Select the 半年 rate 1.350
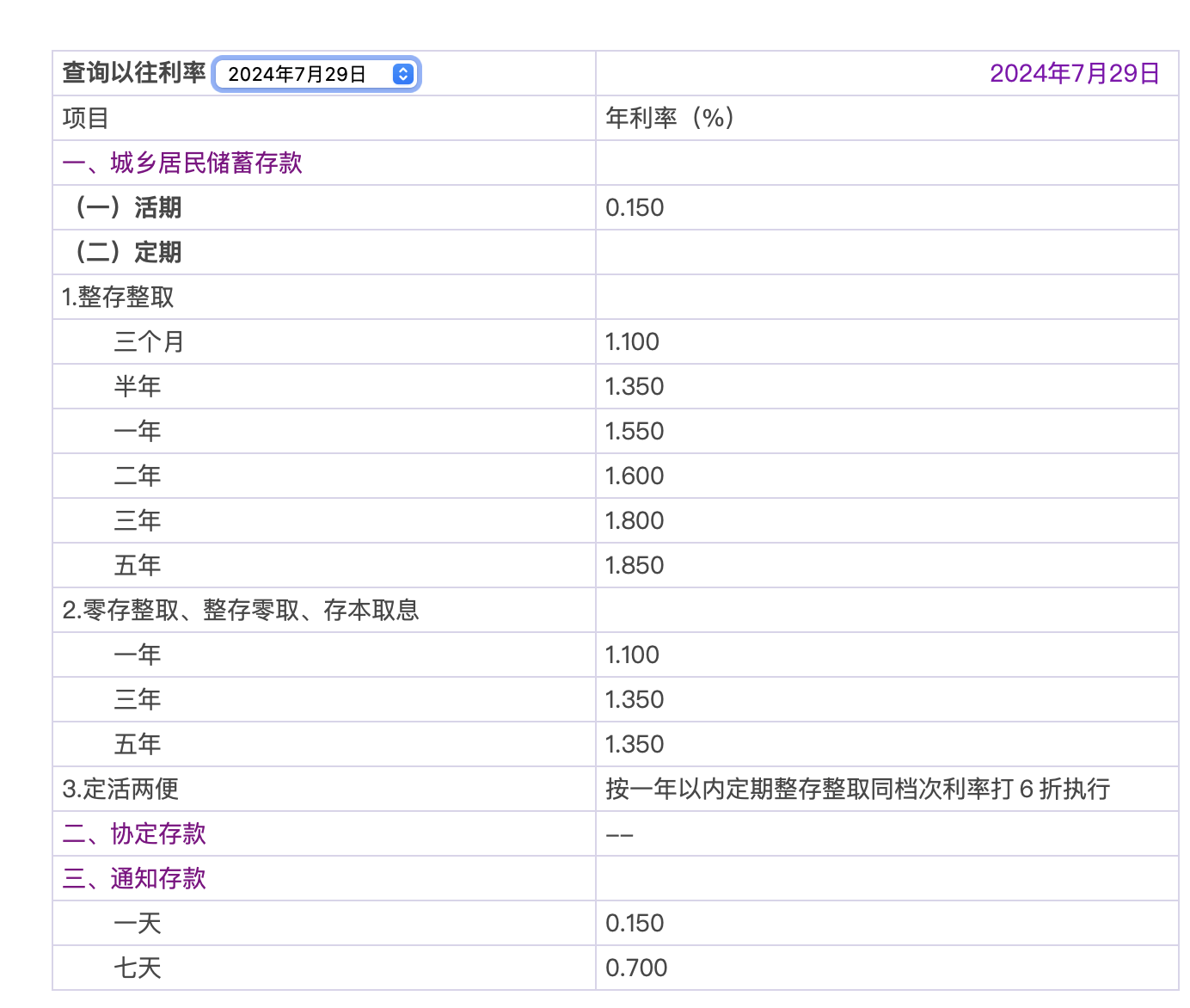The width and height of the screenshot is (1190, 1008). click(x=635, y=386)
